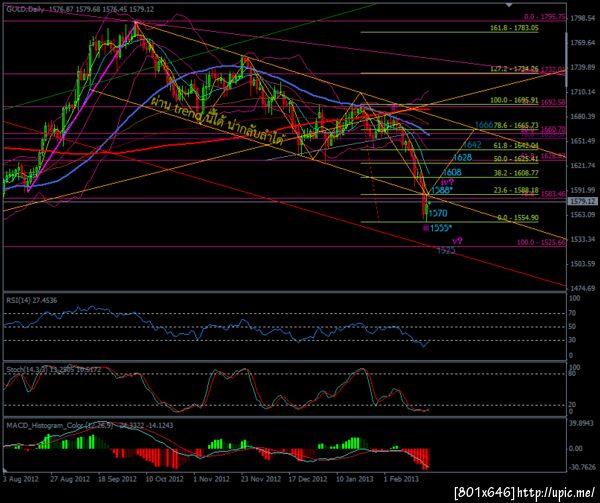Click the date label 3 Aug 2012
600x503 pixels.
pyautogui.click(x=21, y=479)
